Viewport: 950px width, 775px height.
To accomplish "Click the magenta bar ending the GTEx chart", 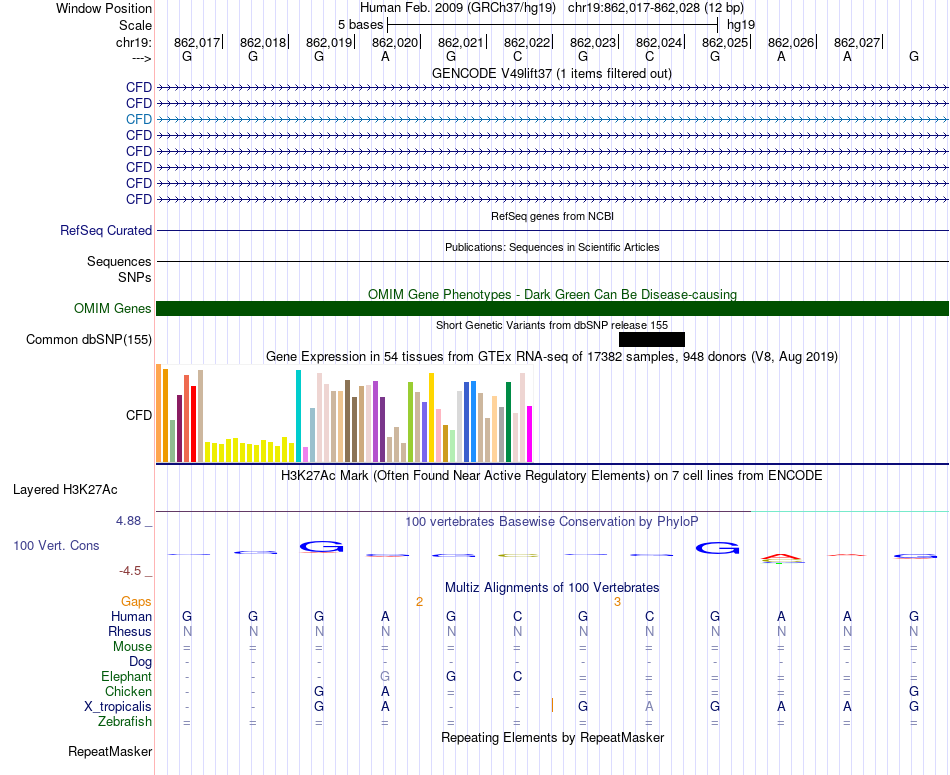I will pyautogui.click(x=529, y=433).
